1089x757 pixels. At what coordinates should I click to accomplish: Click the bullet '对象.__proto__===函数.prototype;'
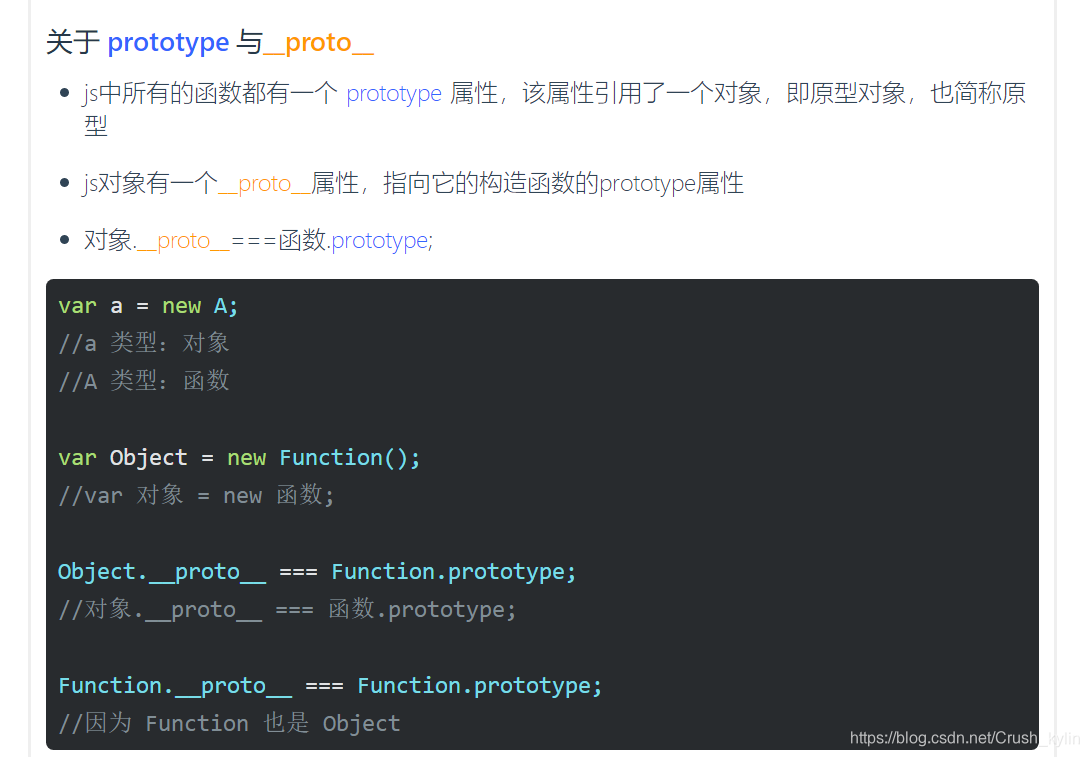point(258,240)
